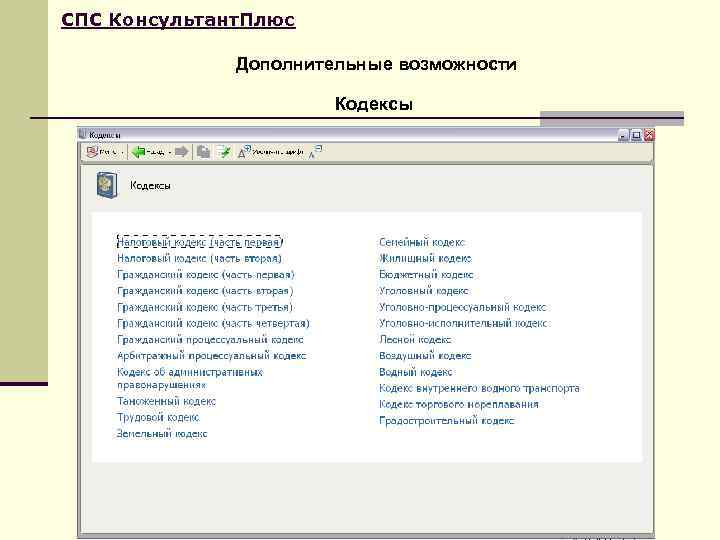This screenshot has height=540, width=720.
Task: Open Лесной кодекс link
Action: (x=415, y=339)
